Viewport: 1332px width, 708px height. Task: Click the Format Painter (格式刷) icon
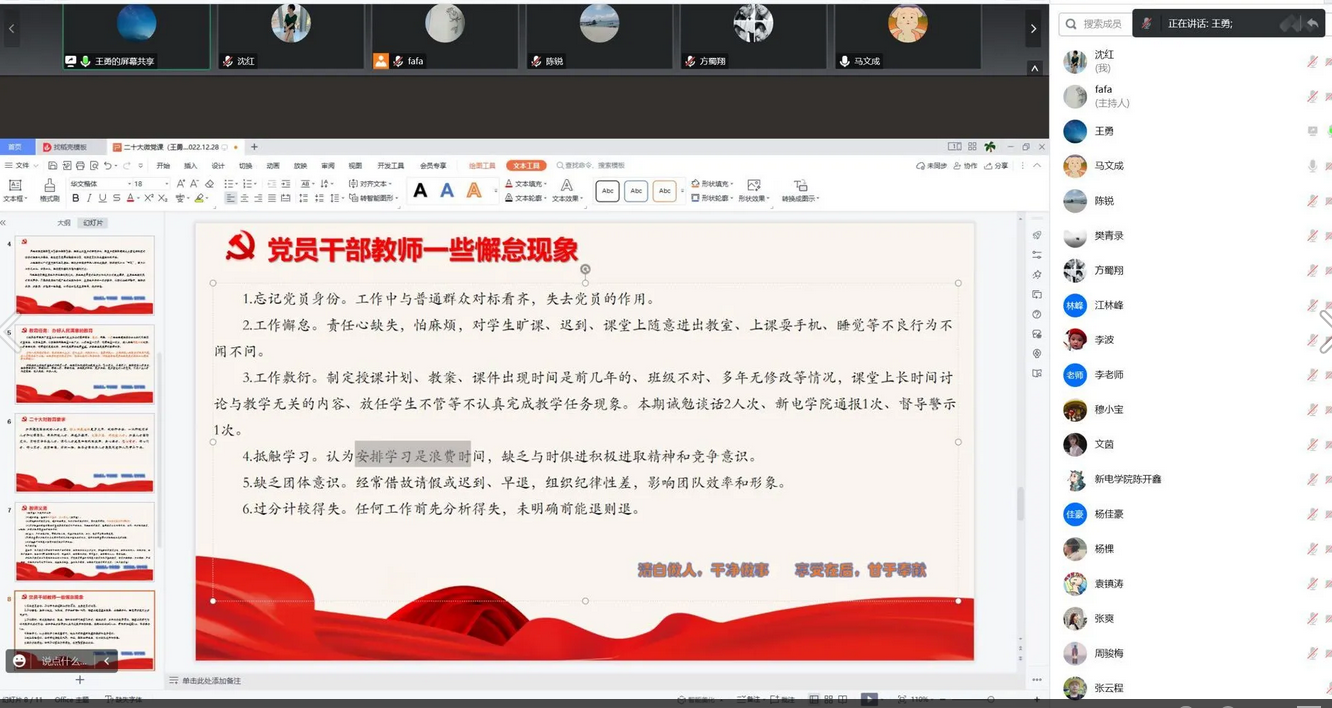click(x=49, y=190)
